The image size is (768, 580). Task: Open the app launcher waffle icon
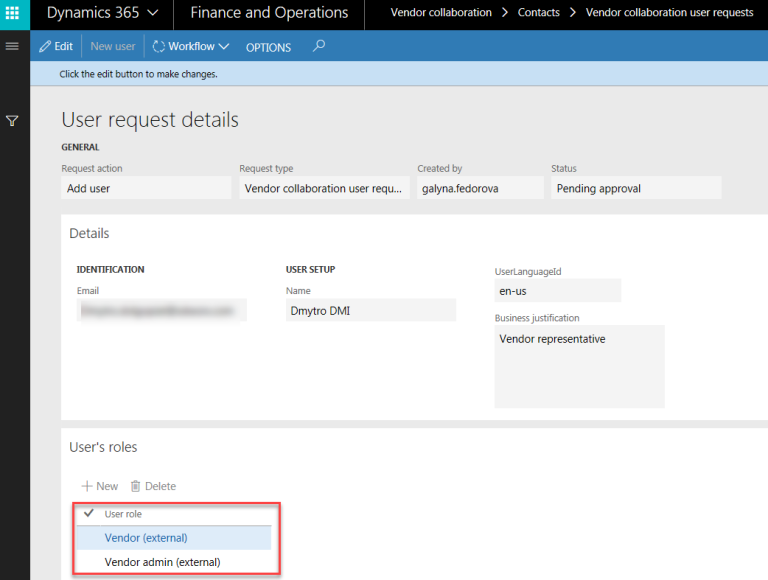pos(13,13)
